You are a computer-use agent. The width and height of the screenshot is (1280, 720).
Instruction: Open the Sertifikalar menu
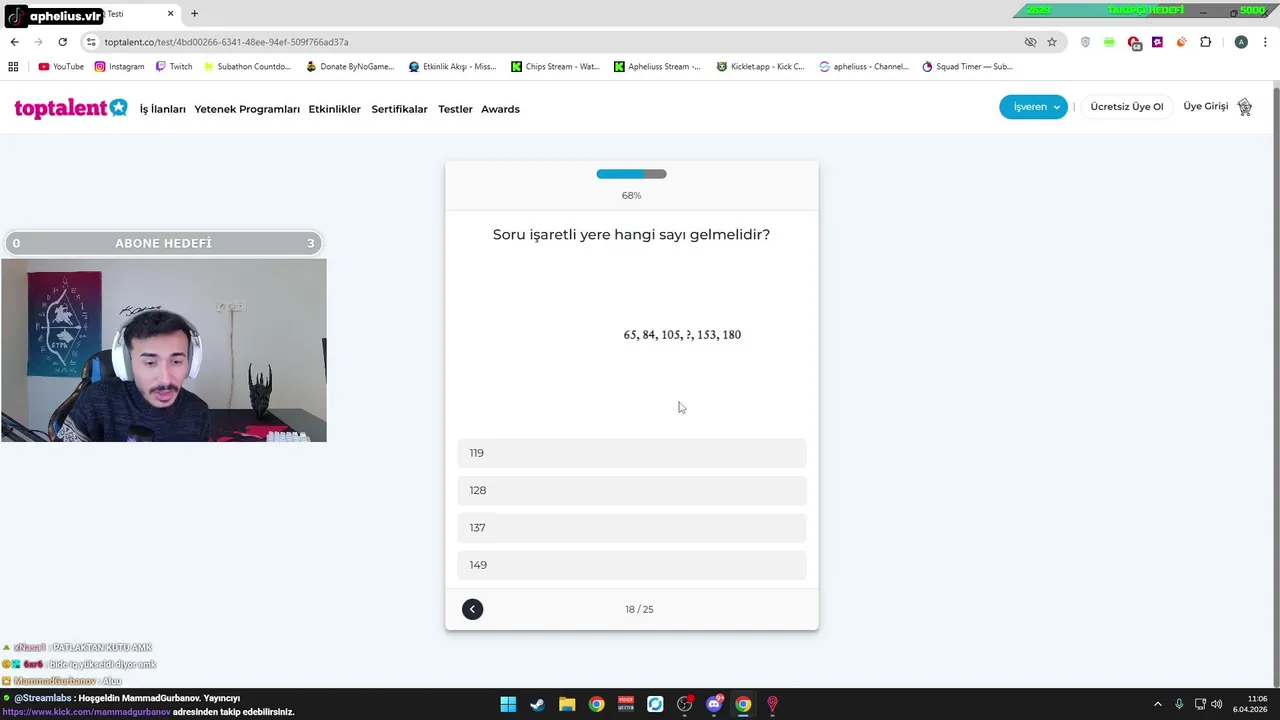point(399,109)
